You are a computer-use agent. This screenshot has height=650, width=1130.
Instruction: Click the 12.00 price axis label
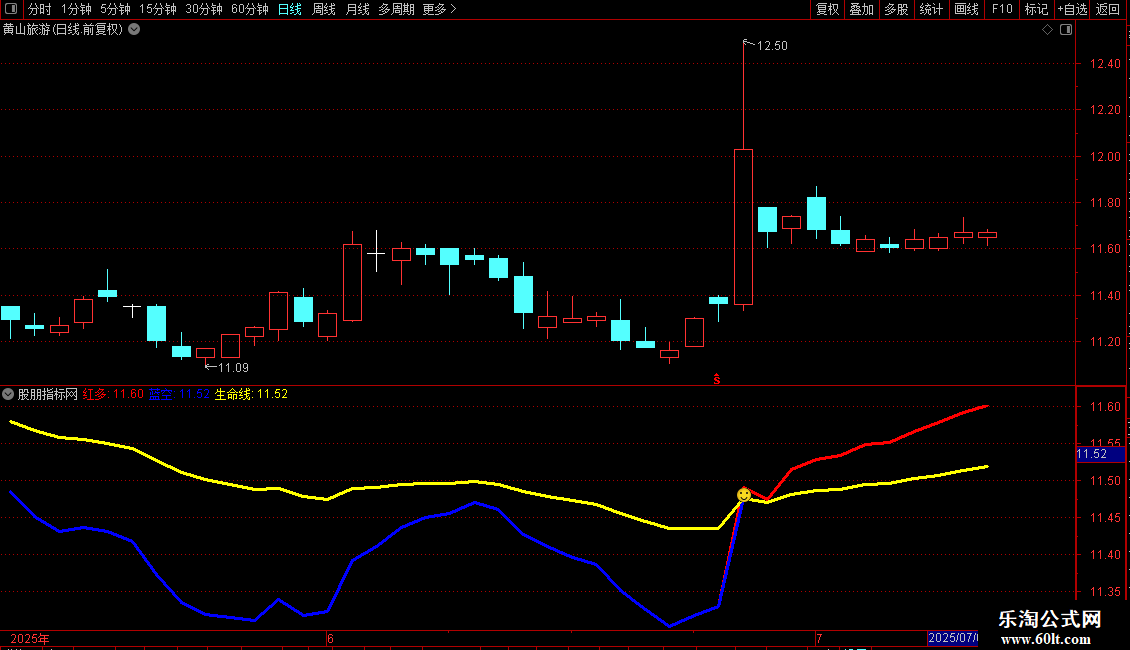click(x=1105, y=156)
